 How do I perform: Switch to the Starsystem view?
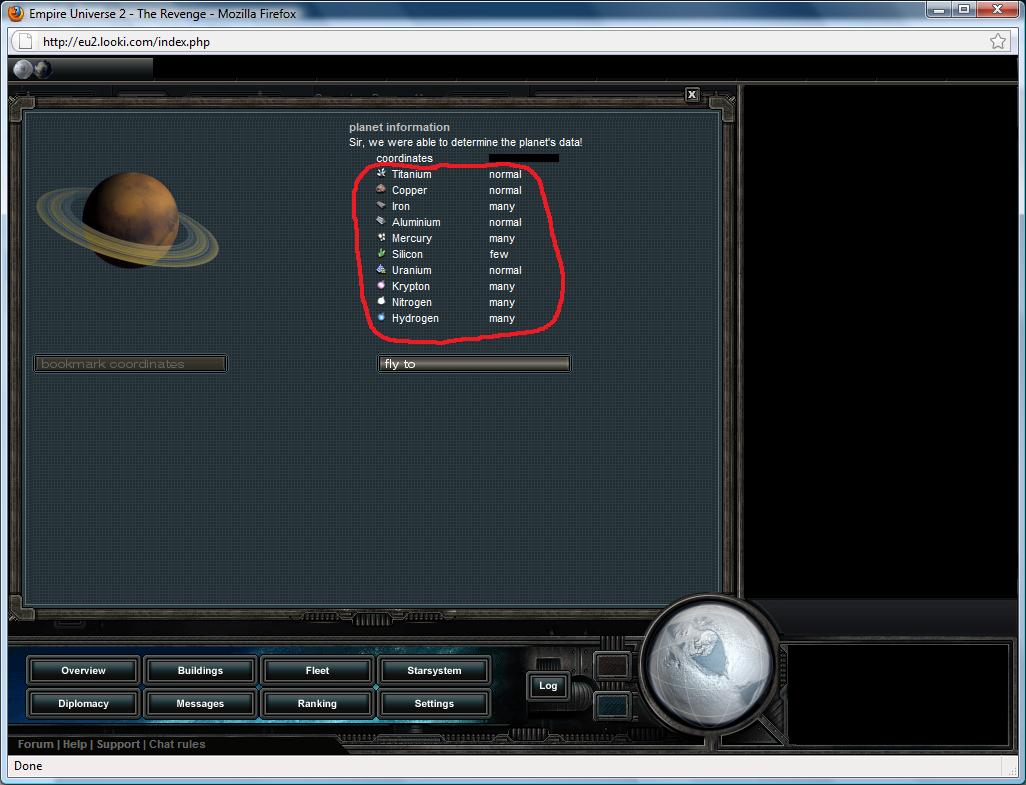434,671
